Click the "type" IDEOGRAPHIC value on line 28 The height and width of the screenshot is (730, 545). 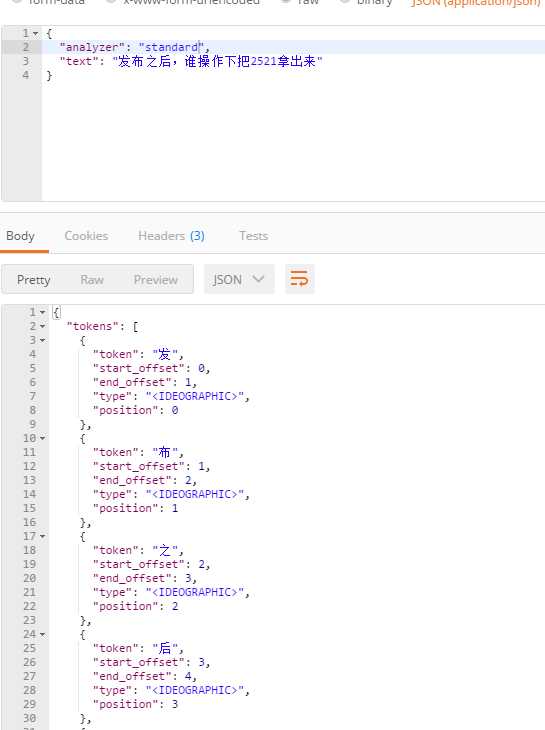click(x=195, y=690)
